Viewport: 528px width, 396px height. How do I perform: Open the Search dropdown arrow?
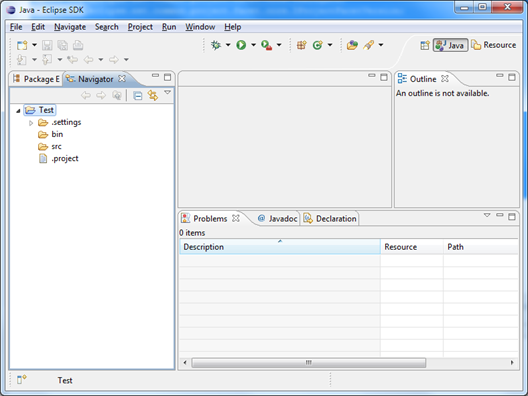point(381,44)
